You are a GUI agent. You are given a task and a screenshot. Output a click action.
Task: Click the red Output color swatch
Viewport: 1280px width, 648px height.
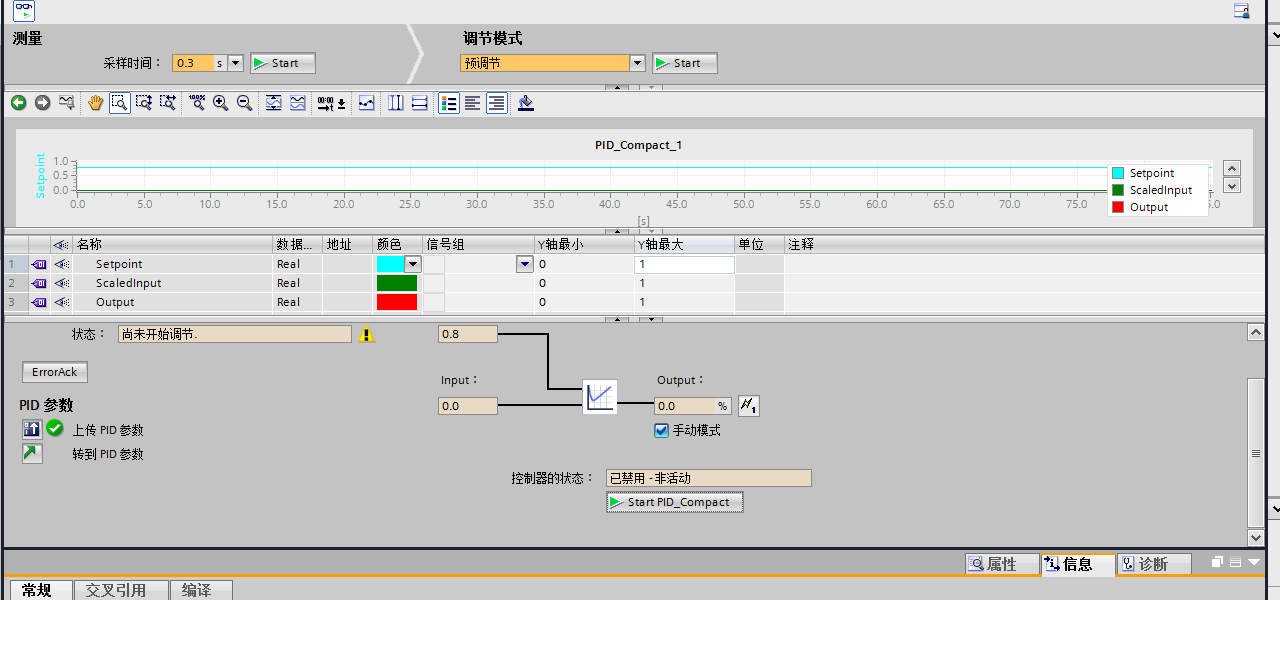tap(397, 302)
